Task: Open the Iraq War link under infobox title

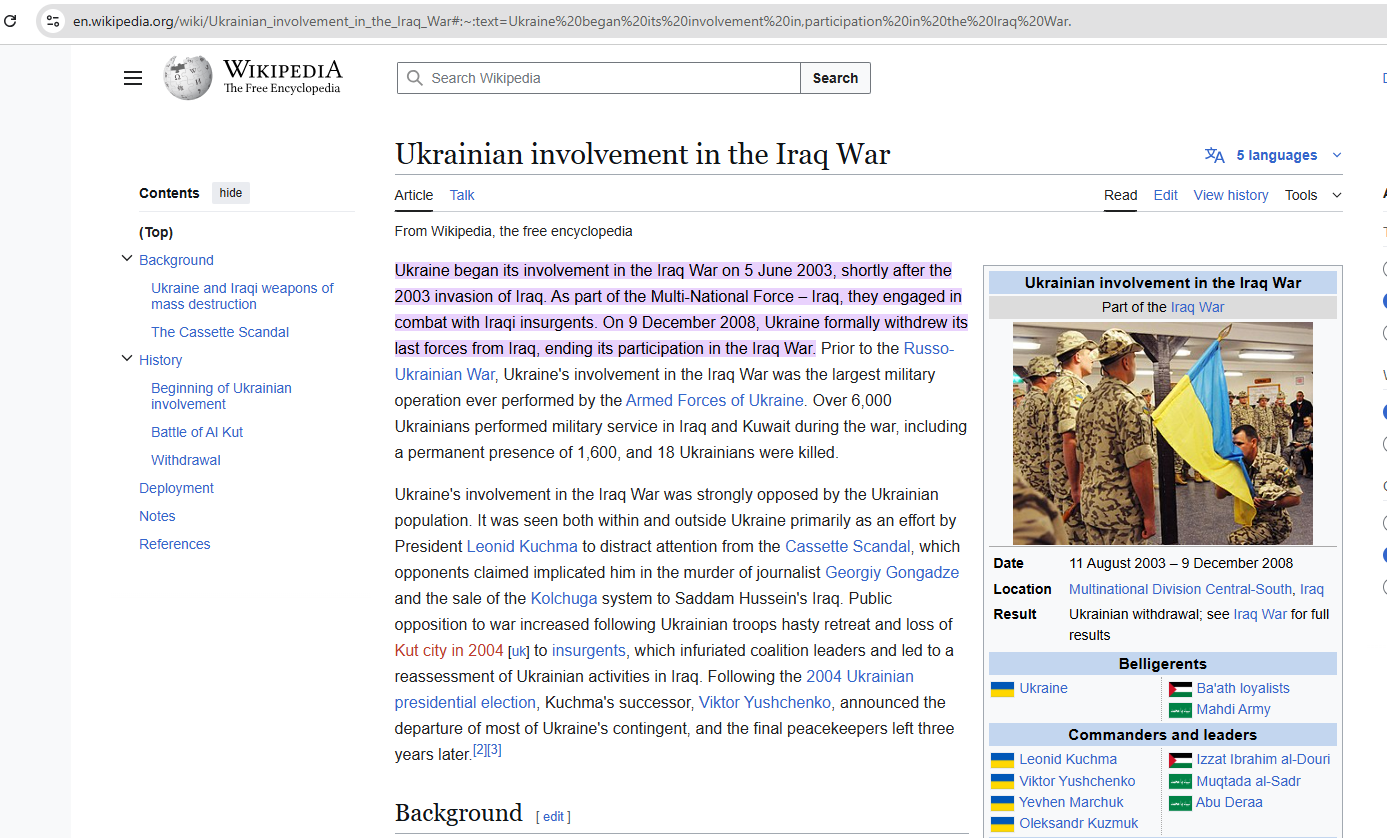Action: [x=1197, y=307]
